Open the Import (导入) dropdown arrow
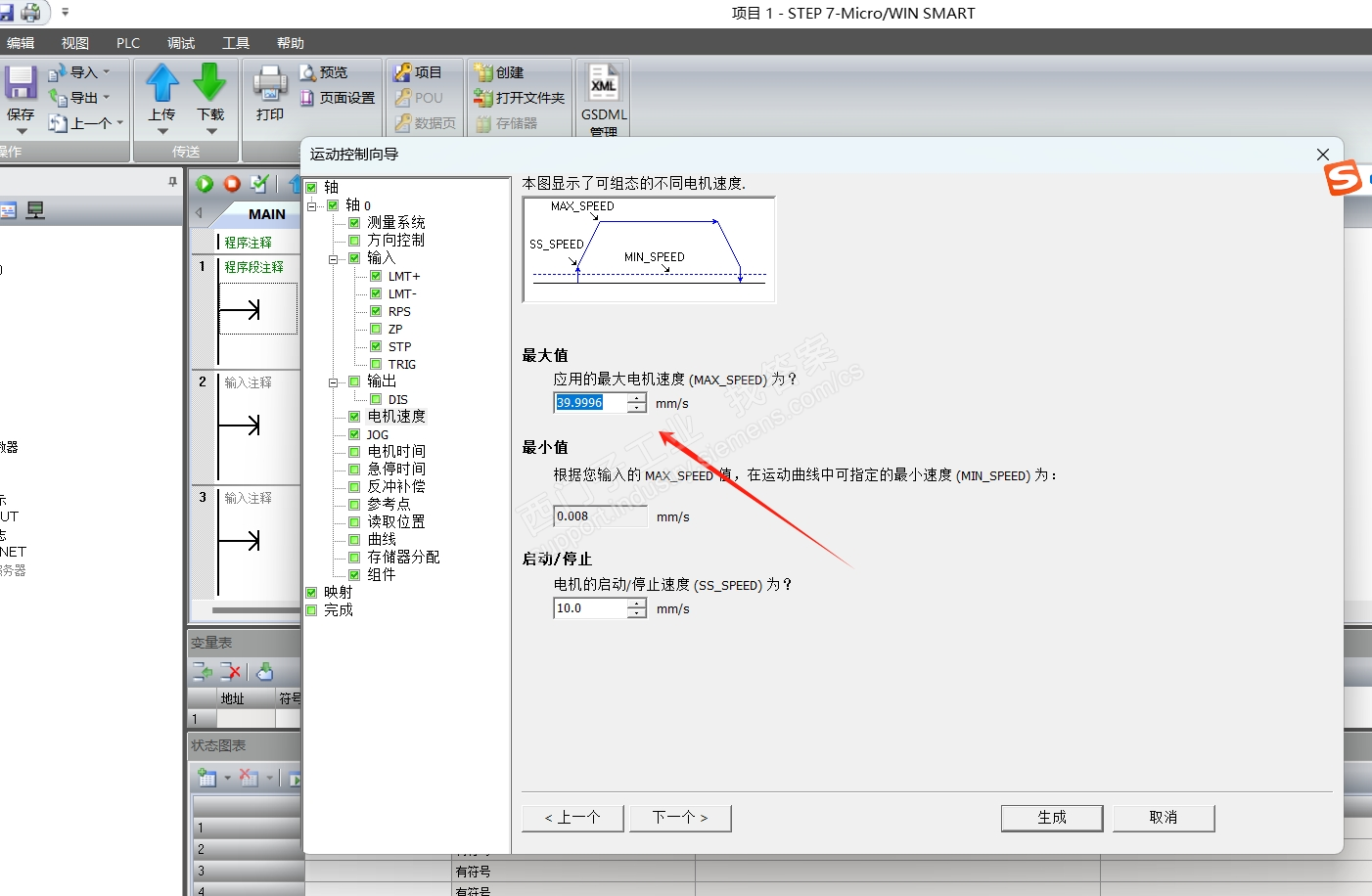 tap(107, 71)
